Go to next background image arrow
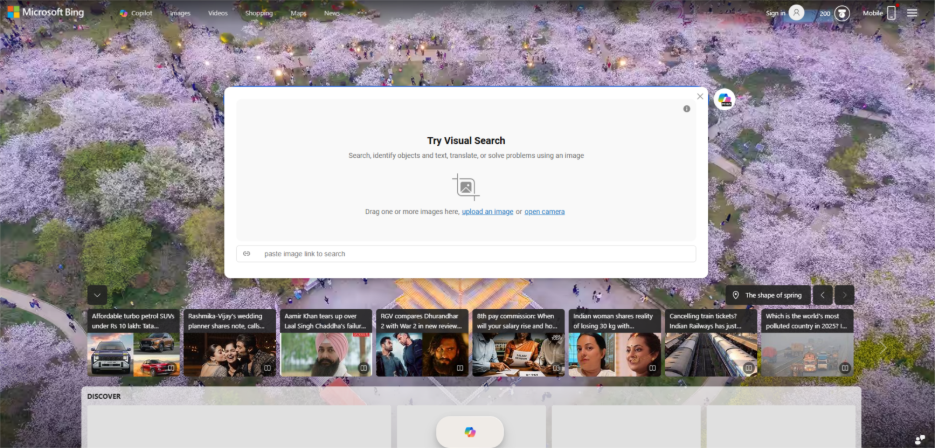The width and height of the screenshot is (936, 448). point(844,295)
